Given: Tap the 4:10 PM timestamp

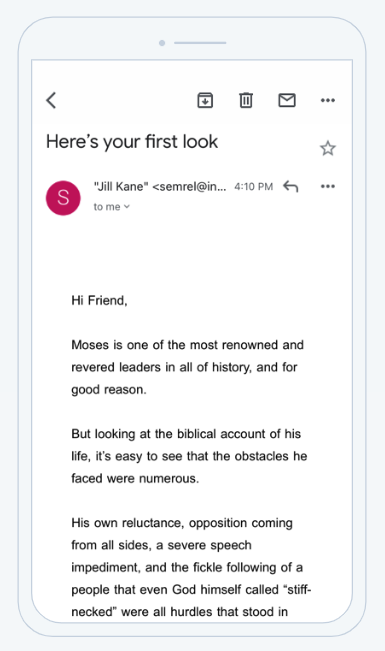Looking at the screenshot, I should pyautogui.click(x=253, y=187).
